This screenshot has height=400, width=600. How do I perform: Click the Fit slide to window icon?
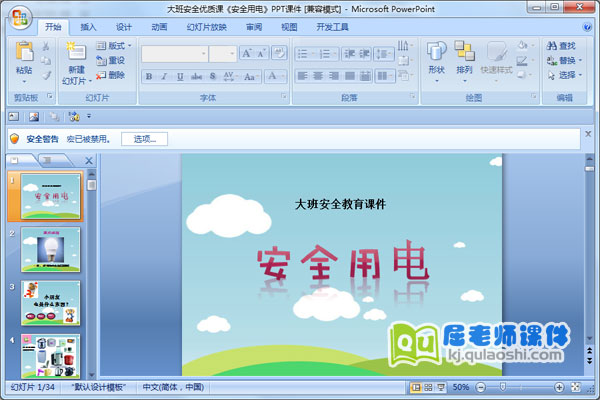click(x=576, y=387)
